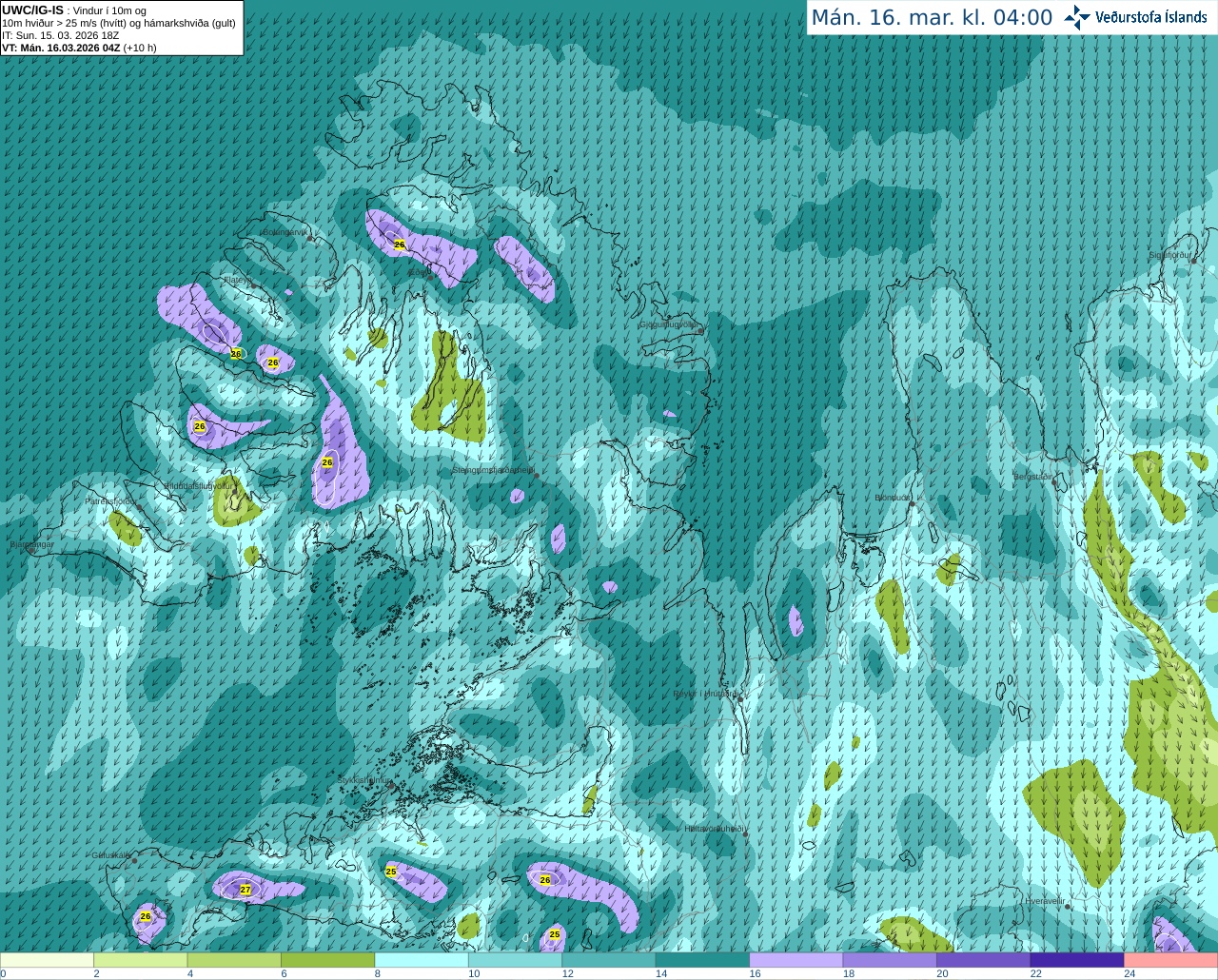Click the Steingrímsfjarðarheiði station label

click(493, 470)
